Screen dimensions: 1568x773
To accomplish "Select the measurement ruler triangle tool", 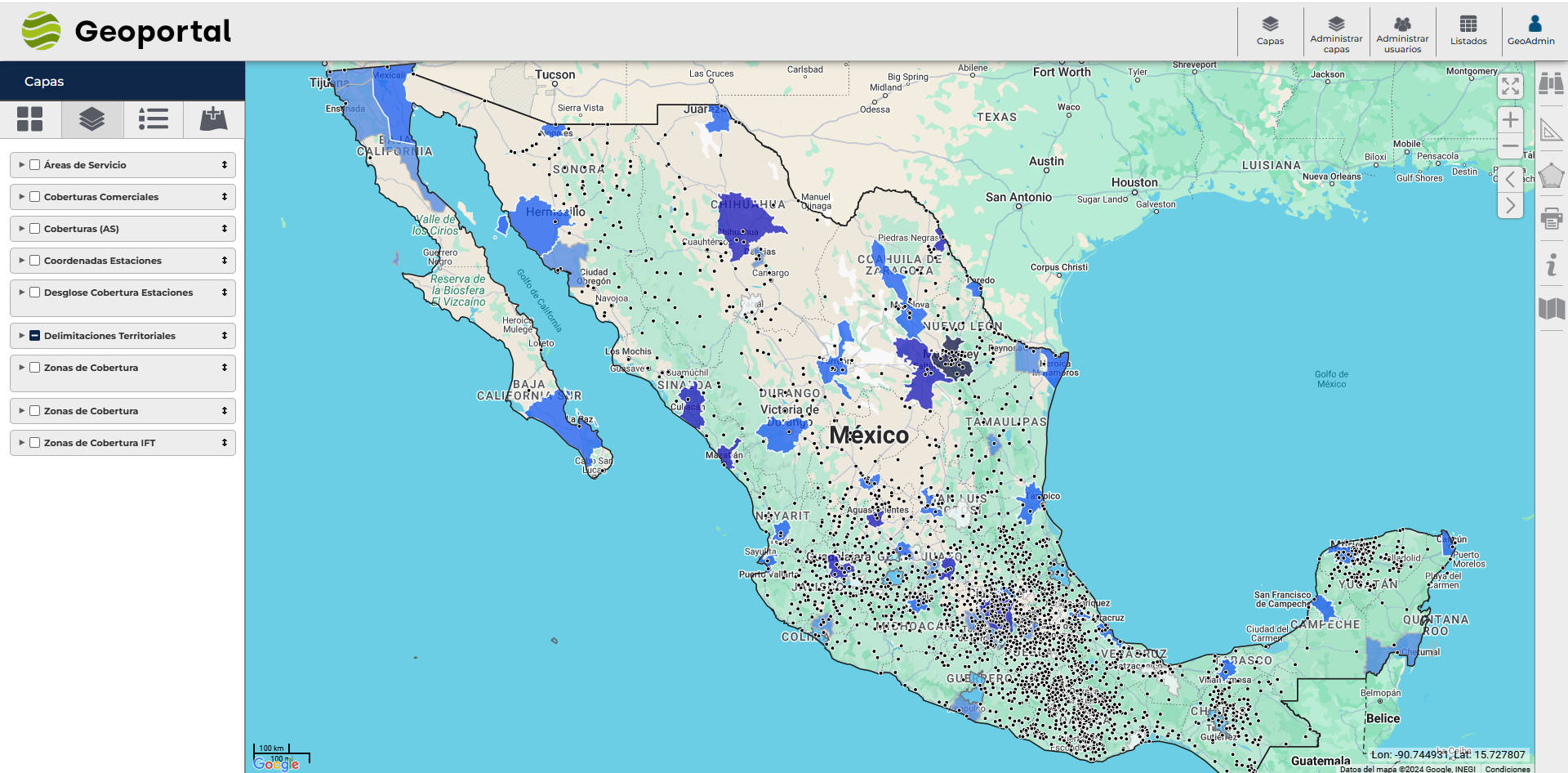I will (1551, 130).
